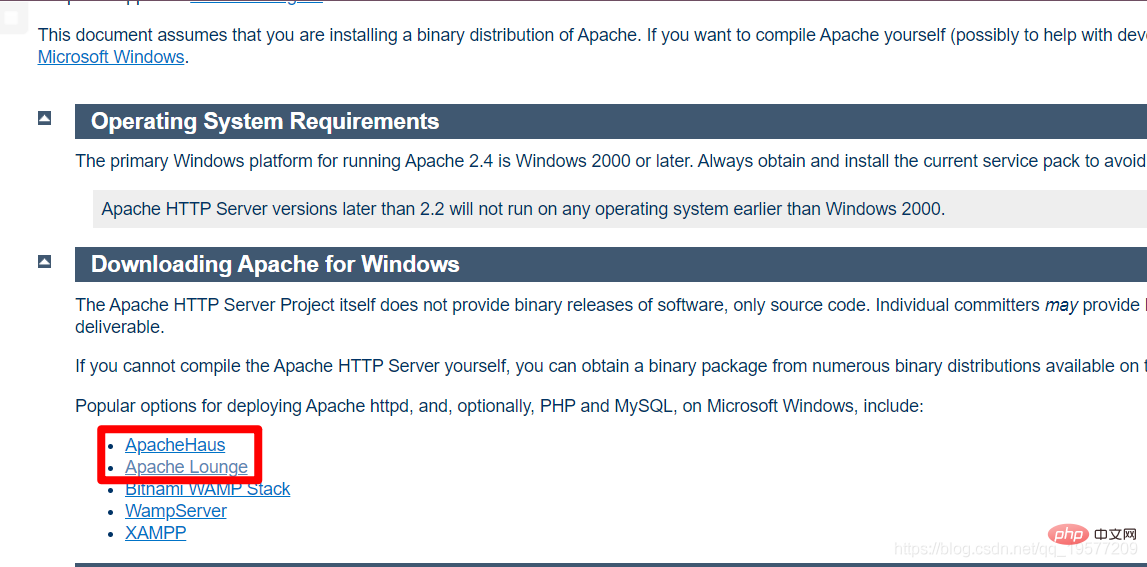1147x567 pixels.
Task: Open the ApacheHaus link
Action: pyautogui.click(x=175, y=445)
